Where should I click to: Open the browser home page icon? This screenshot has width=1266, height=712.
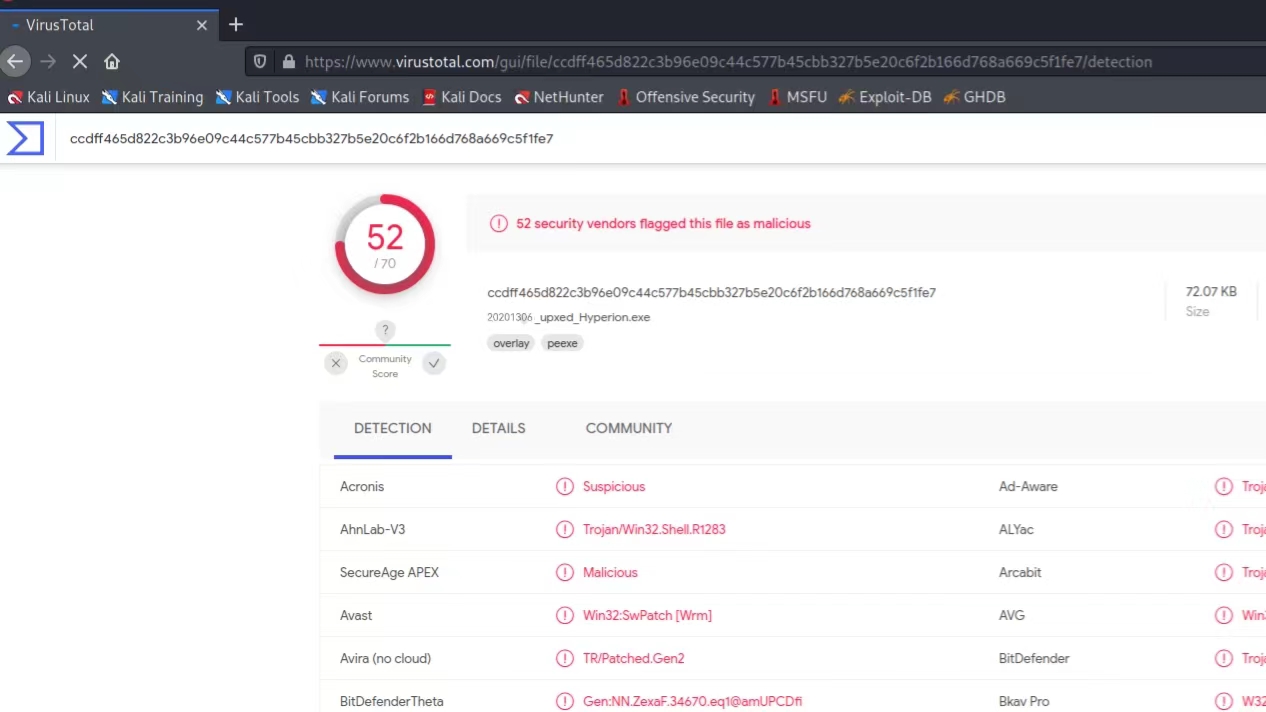tap(112, 61)
